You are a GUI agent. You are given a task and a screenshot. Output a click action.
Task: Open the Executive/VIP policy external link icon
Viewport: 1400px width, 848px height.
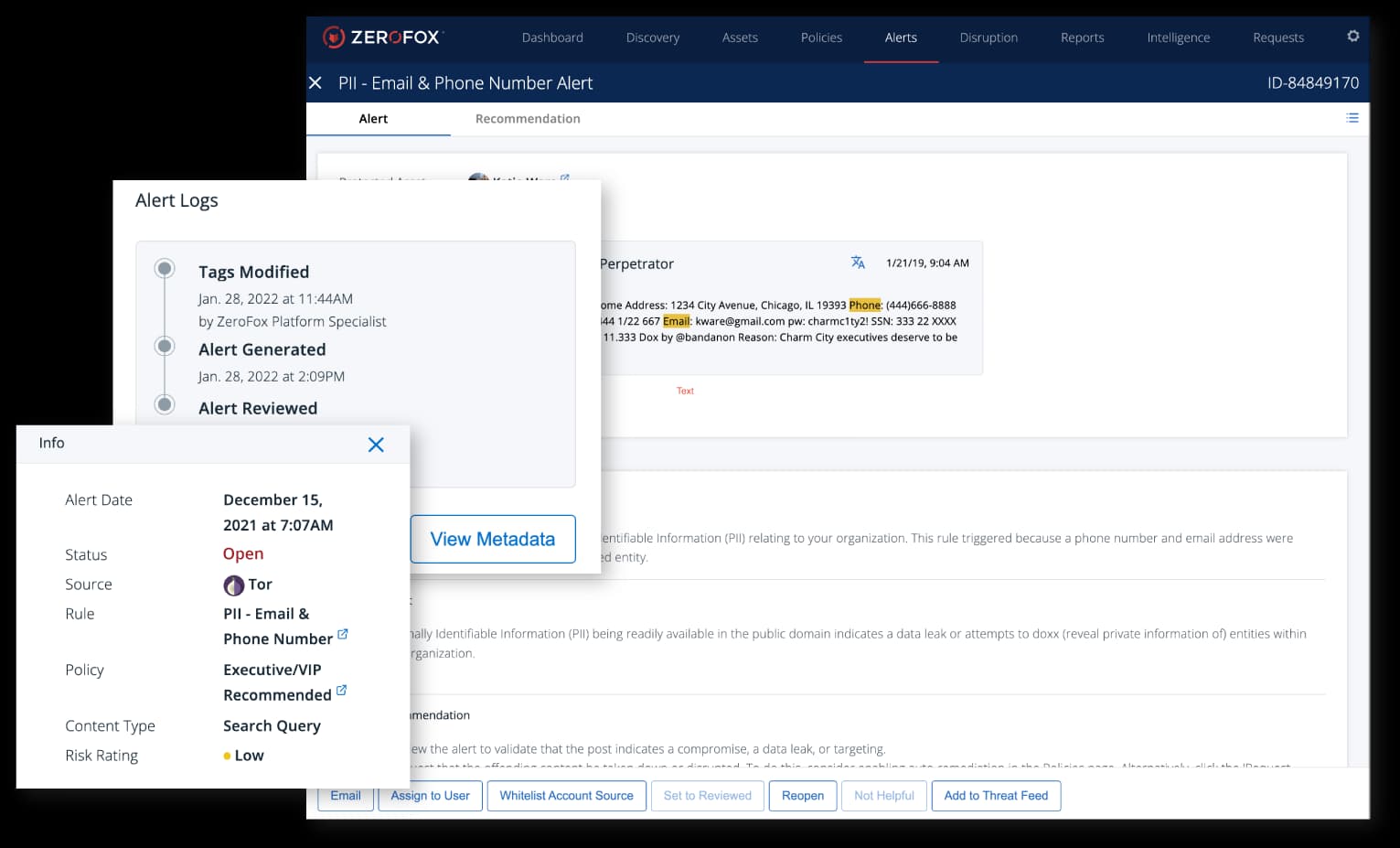pyautogui.click(x=341, y=691)
